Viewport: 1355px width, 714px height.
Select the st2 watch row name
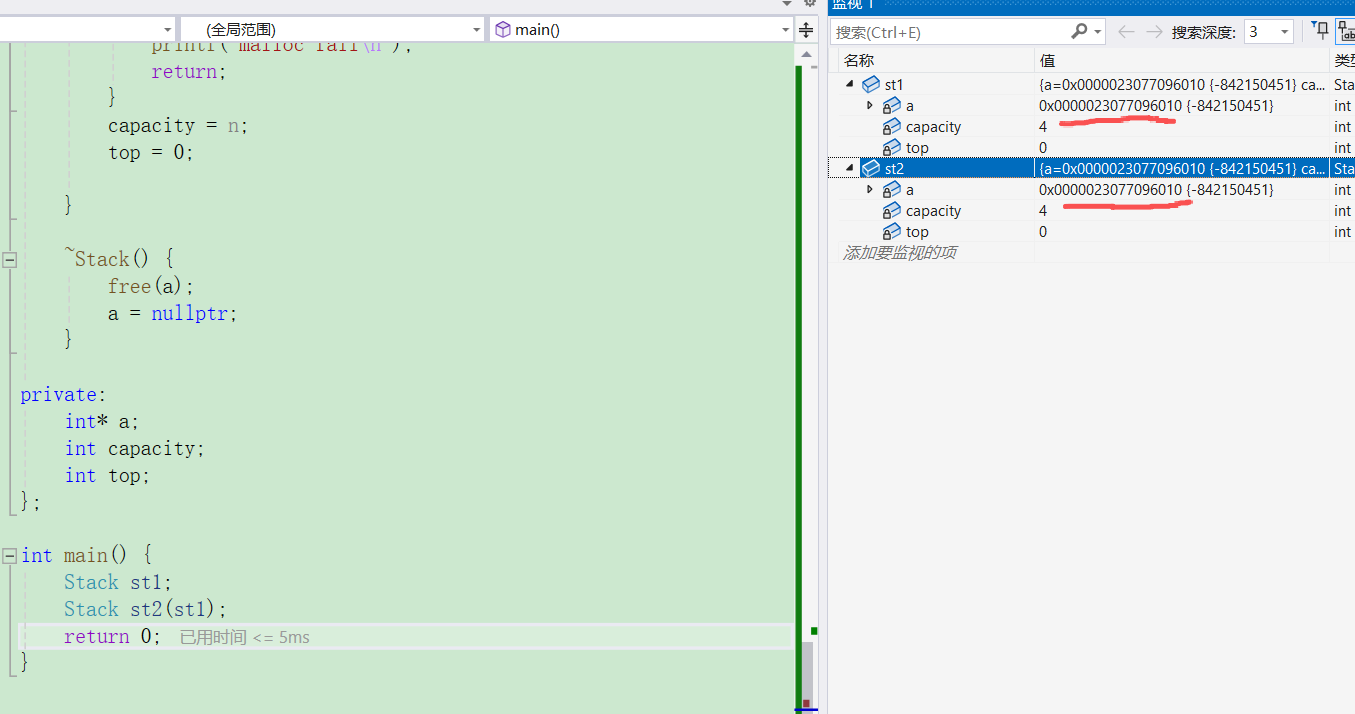pyautogui.click(x=894, y=169)
